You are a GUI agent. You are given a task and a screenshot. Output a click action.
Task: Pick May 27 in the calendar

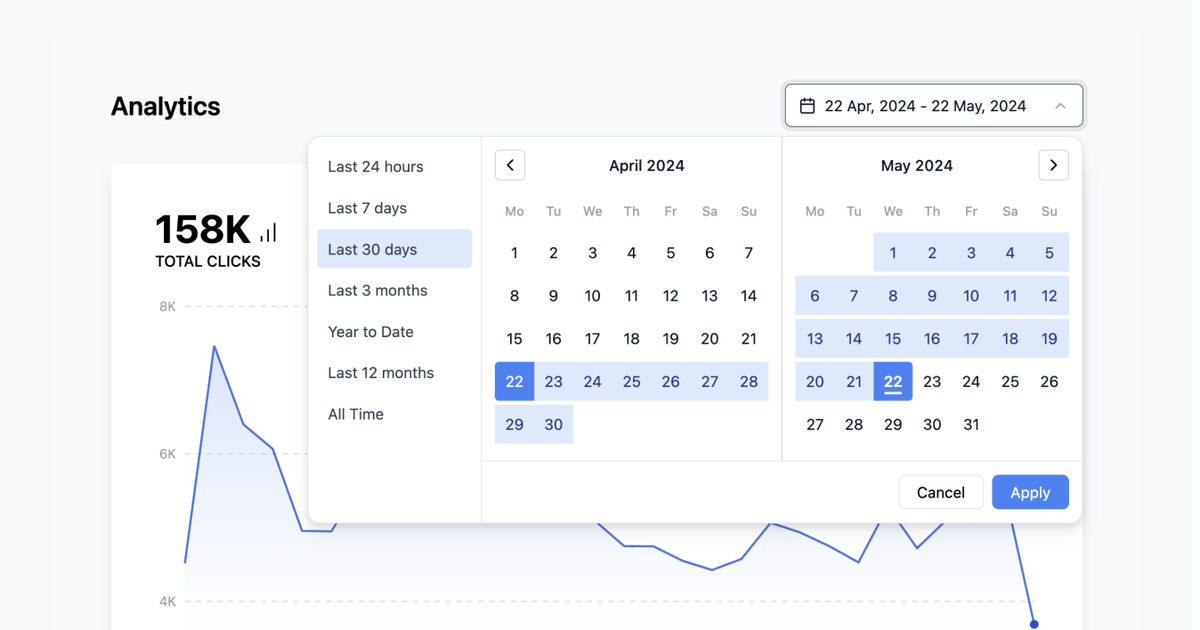tap(815, 424)
